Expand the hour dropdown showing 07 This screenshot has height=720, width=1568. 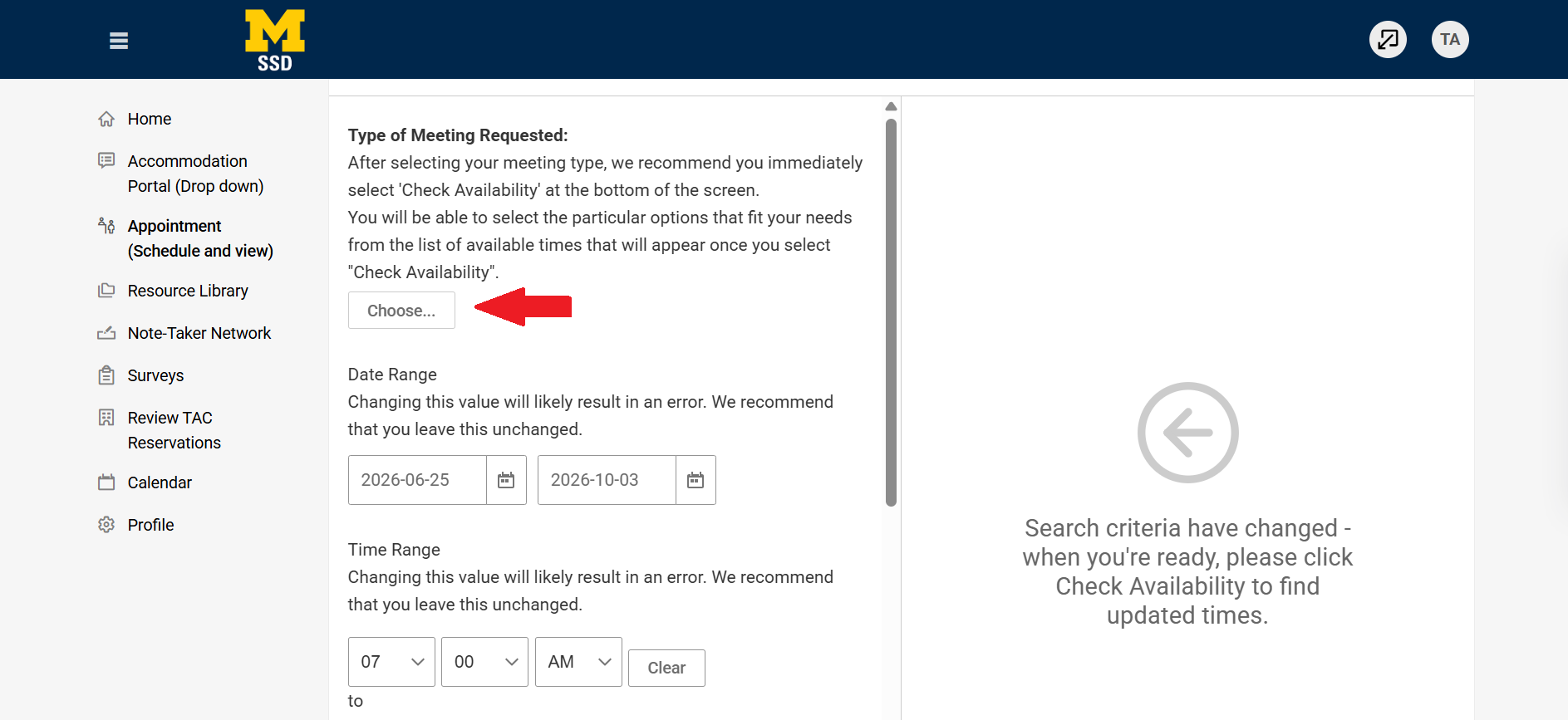click(391, 662)
